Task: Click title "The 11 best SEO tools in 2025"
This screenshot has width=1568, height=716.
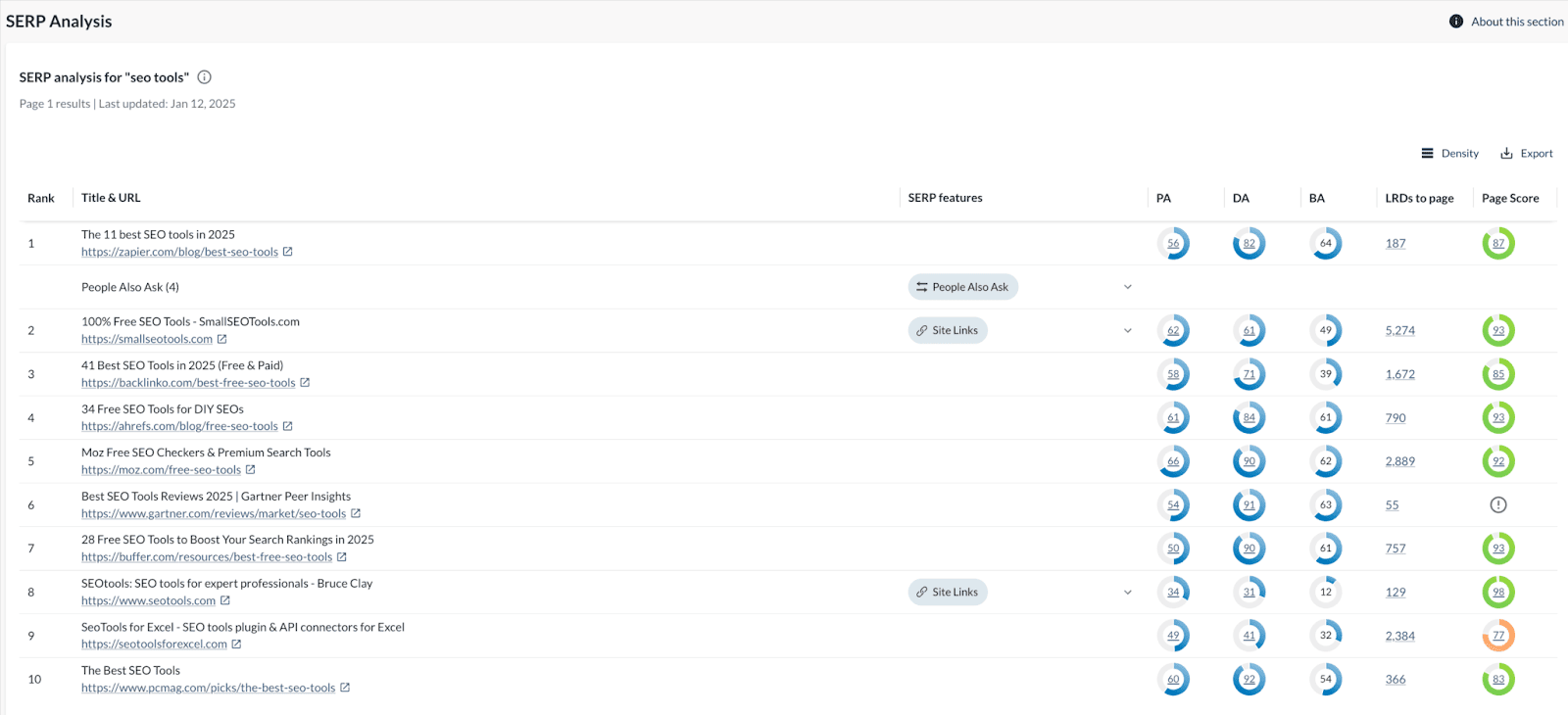Action: pyautogui.click(x=158, y=235)
